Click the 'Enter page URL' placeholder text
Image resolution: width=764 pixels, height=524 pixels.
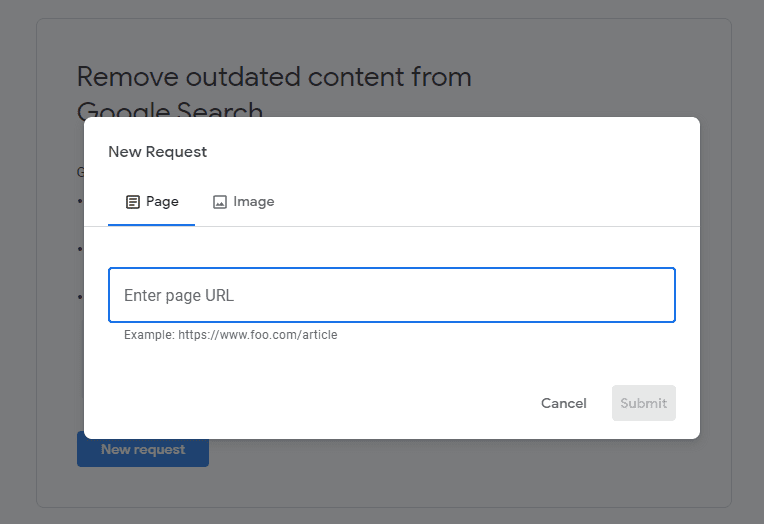coord(179,296)
